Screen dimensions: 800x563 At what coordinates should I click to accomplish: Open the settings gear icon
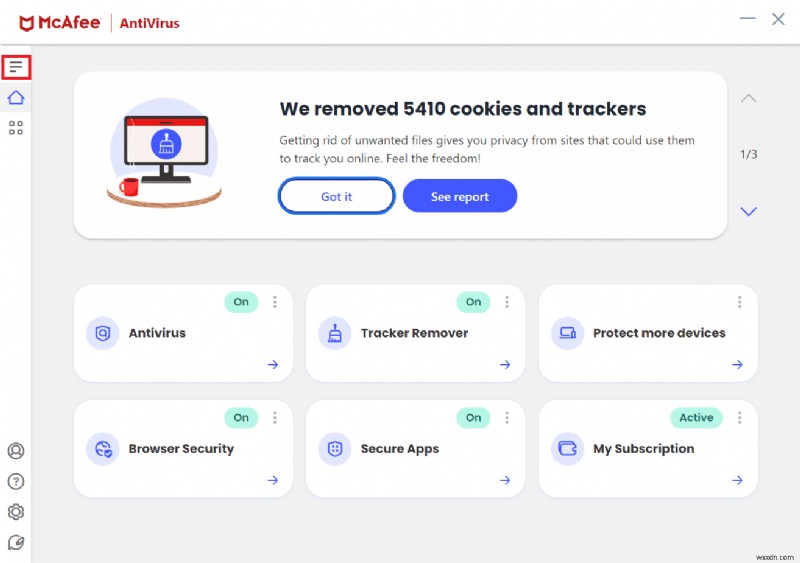tap(16, 511)
